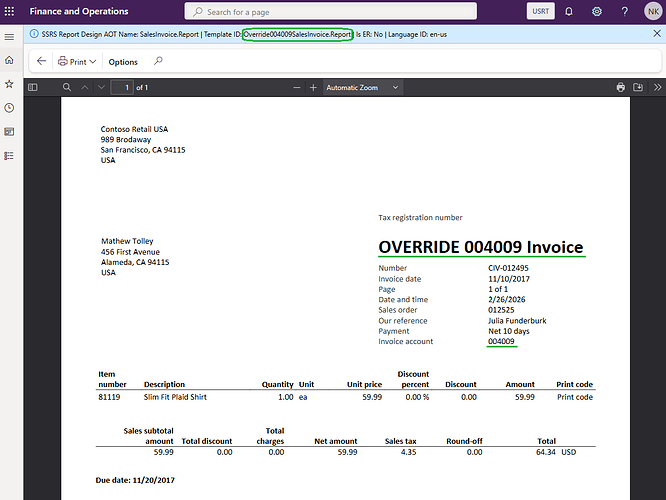Click the OVERRIDE 004009 Invoice heading
The width and height of the screenshot is (666, 500).
tap(481, 247)
